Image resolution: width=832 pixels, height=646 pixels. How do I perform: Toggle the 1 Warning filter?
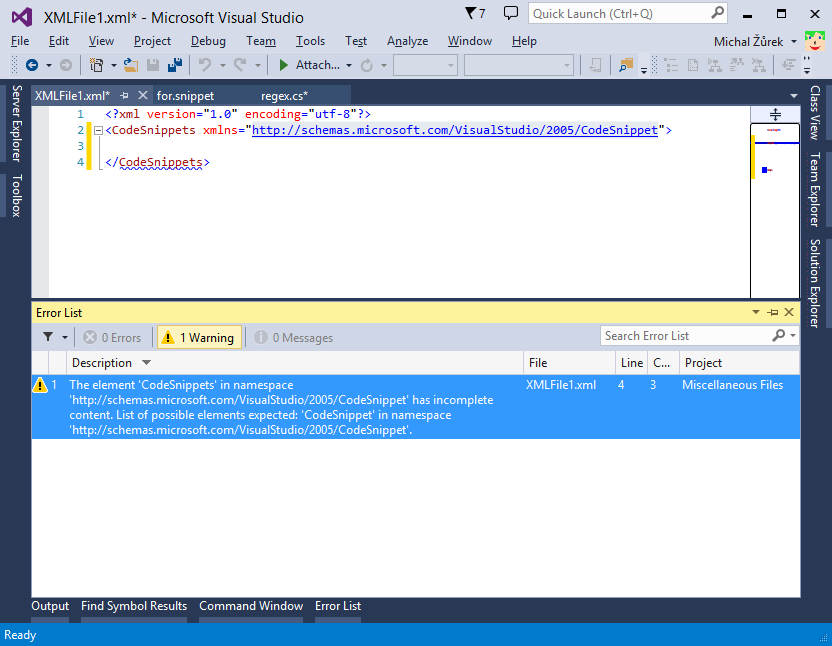point(198,337)
